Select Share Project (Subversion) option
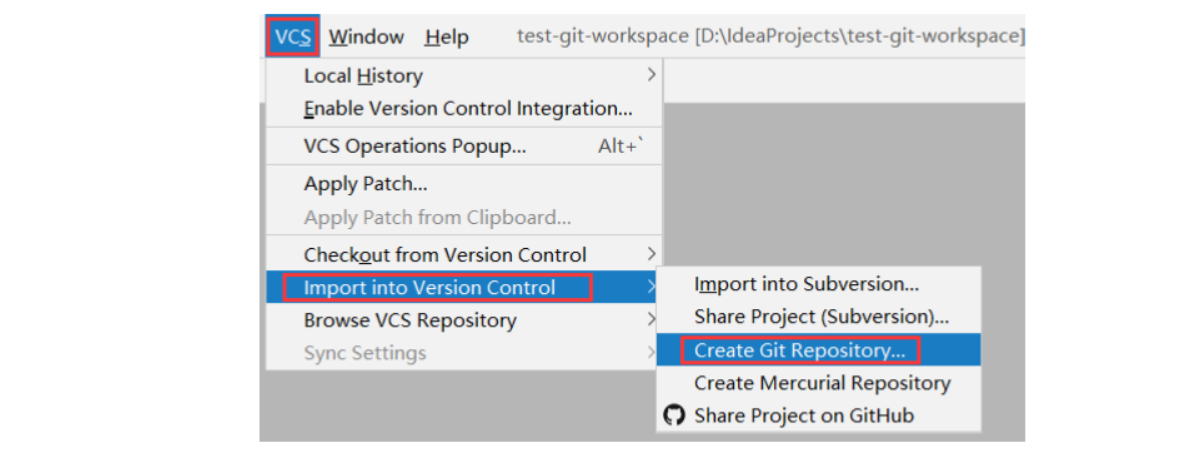1202x460 pixels. (x=821, y=317)
